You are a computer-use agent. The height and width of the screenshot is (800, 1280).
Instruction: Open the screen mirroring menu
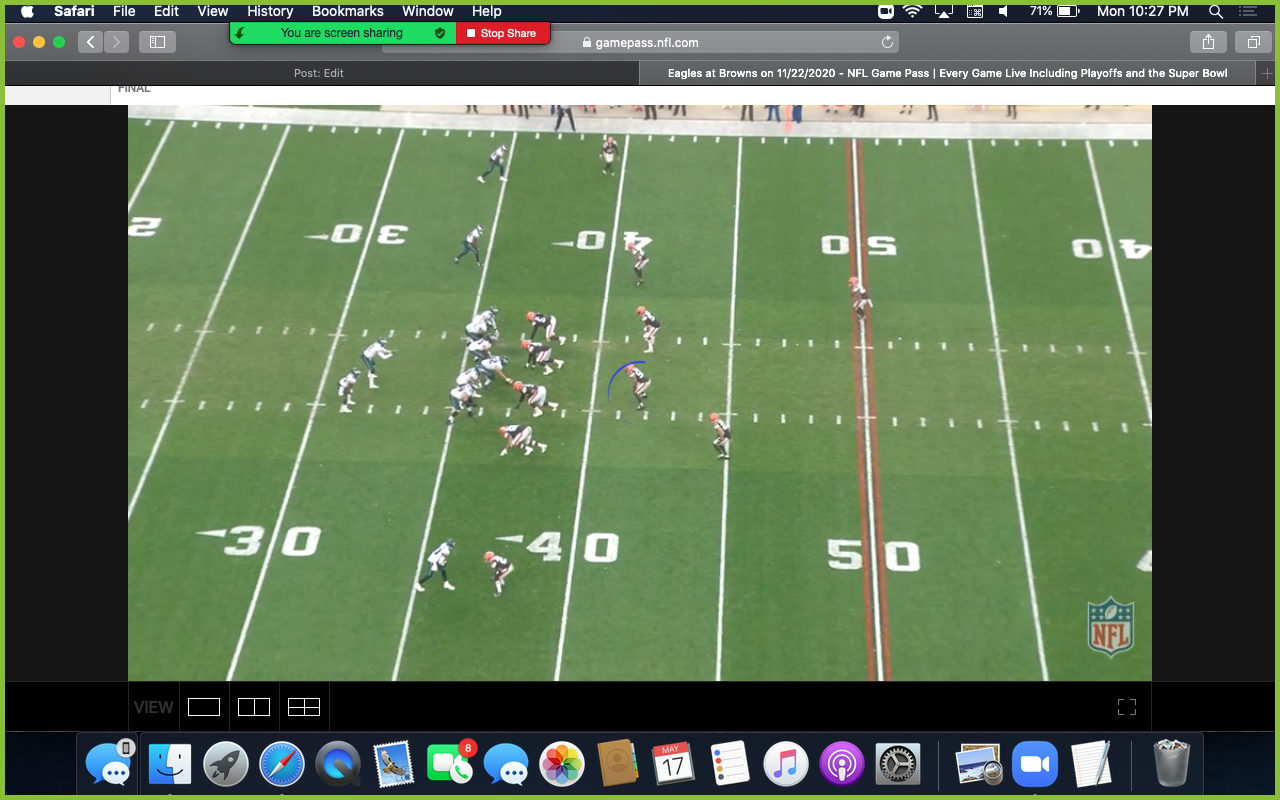943,11
